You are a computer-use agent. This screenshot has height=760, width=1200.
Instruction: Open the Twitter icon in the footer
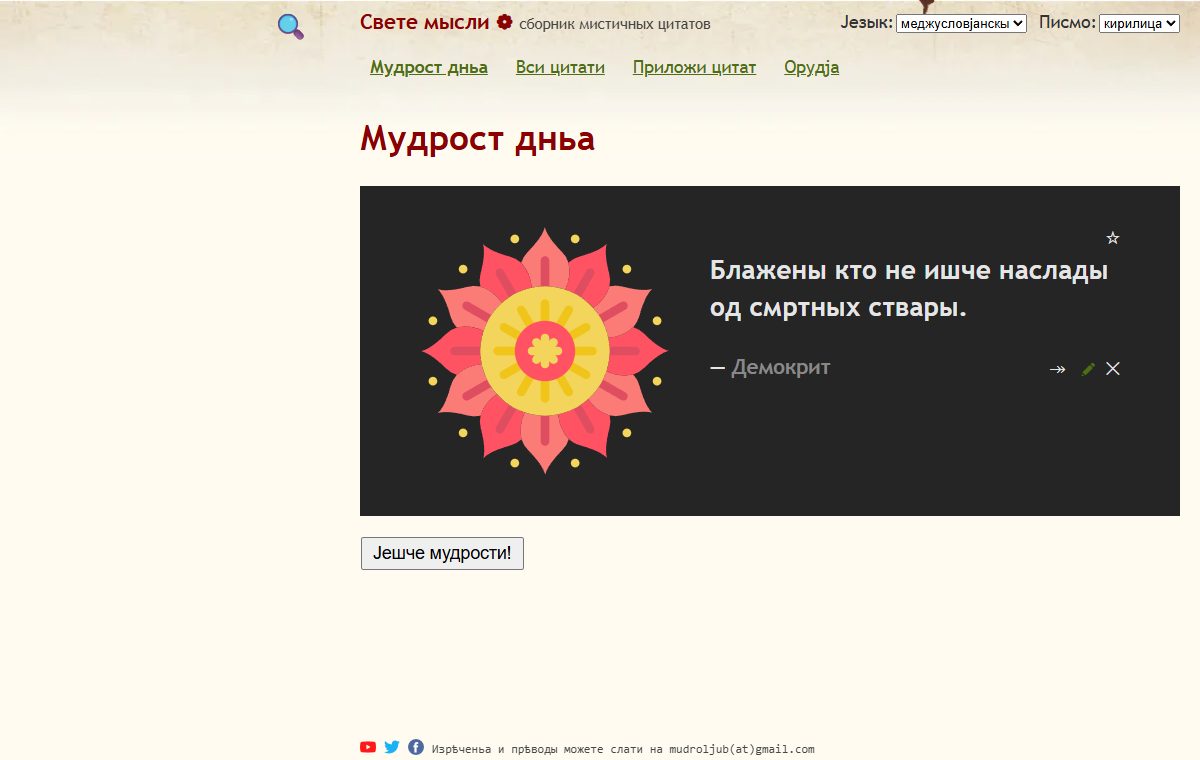pos(392,747)
